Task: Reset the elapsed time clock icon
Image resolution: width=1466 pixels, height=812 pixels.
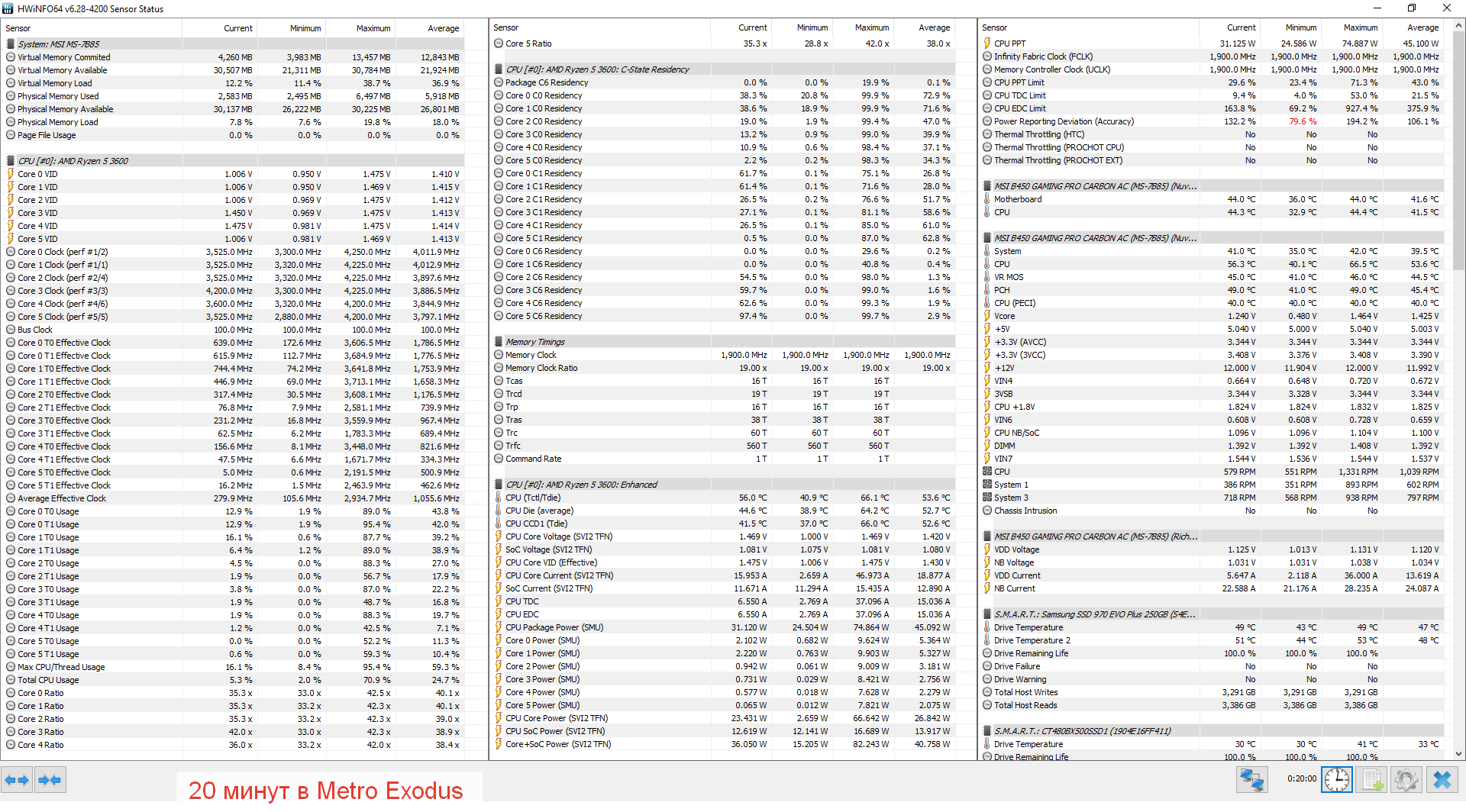Action: point(1337,780)
